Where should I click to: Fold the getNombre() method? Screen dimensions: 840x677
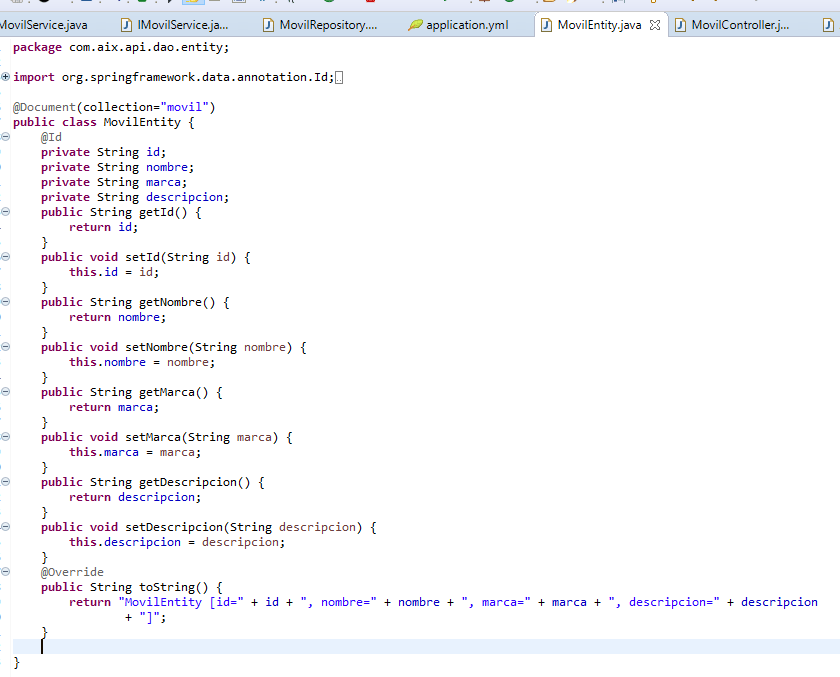point(6,302)
